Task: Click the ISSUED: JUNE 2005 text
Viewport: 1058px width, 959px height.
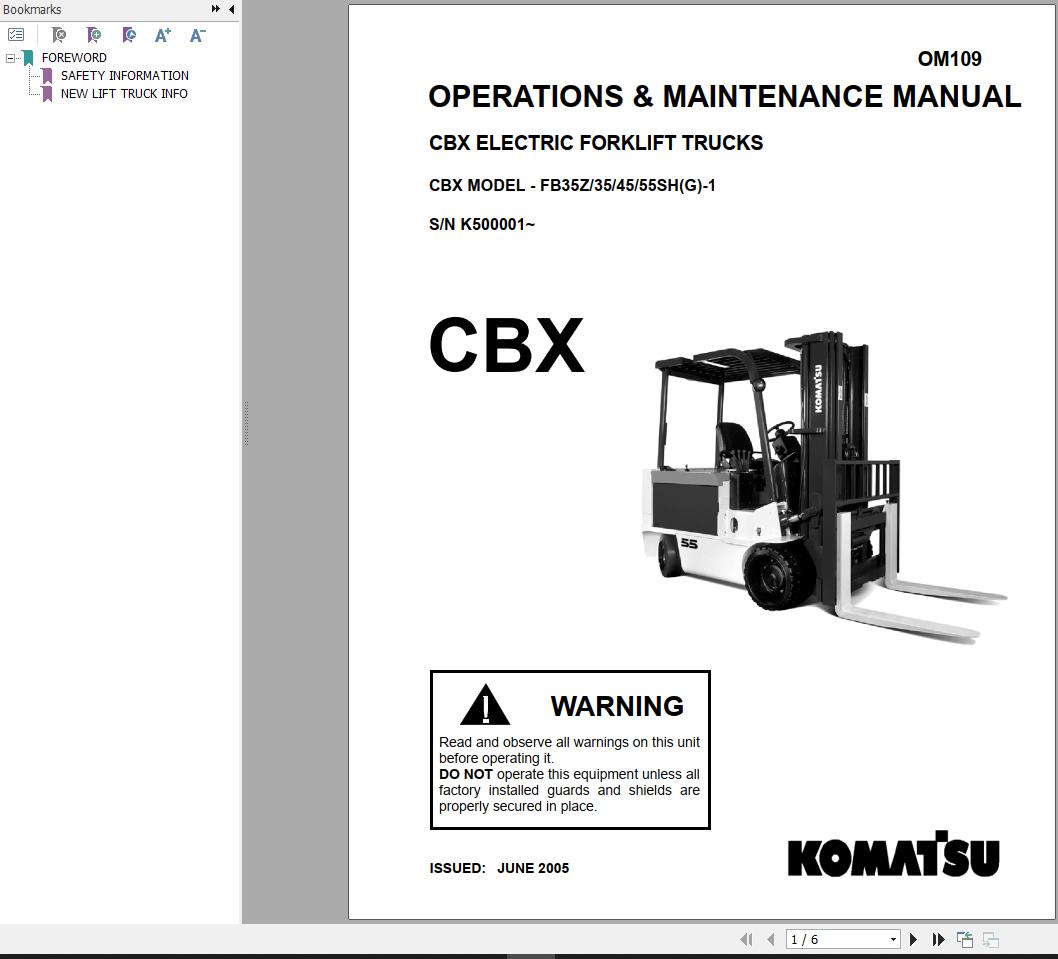Action: coord(499,868)
